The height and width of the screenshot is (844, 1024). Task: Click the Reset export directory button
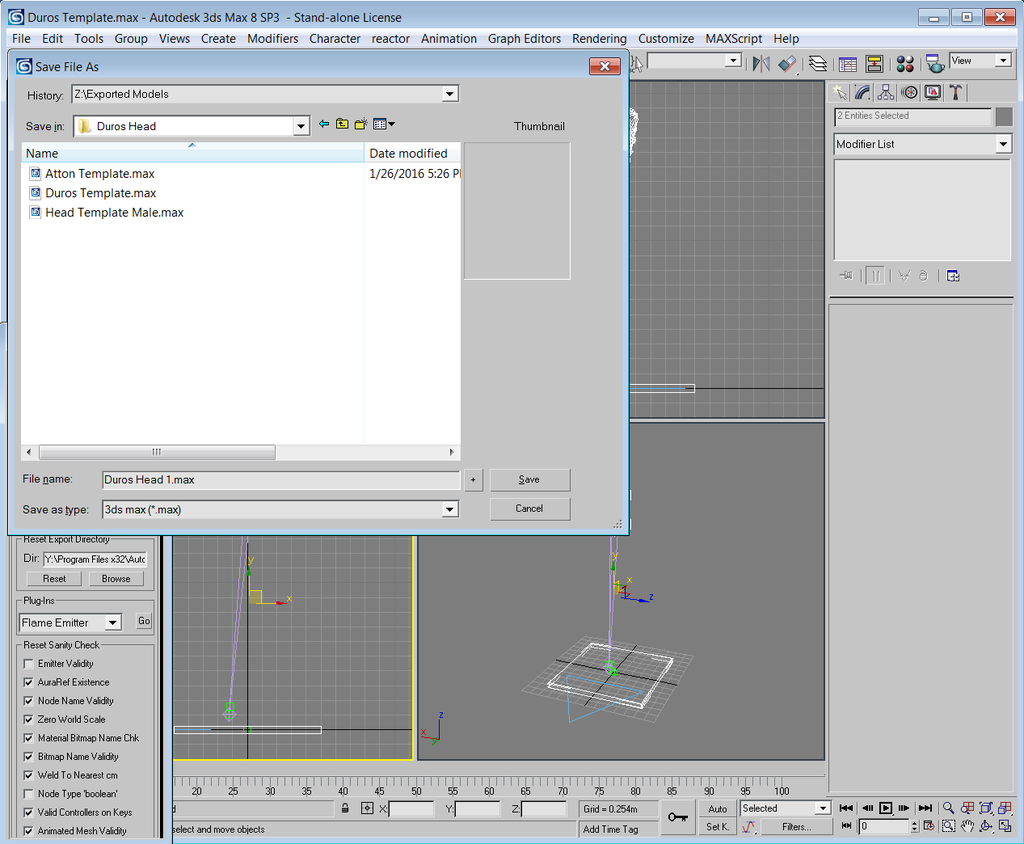pos(54,579)
